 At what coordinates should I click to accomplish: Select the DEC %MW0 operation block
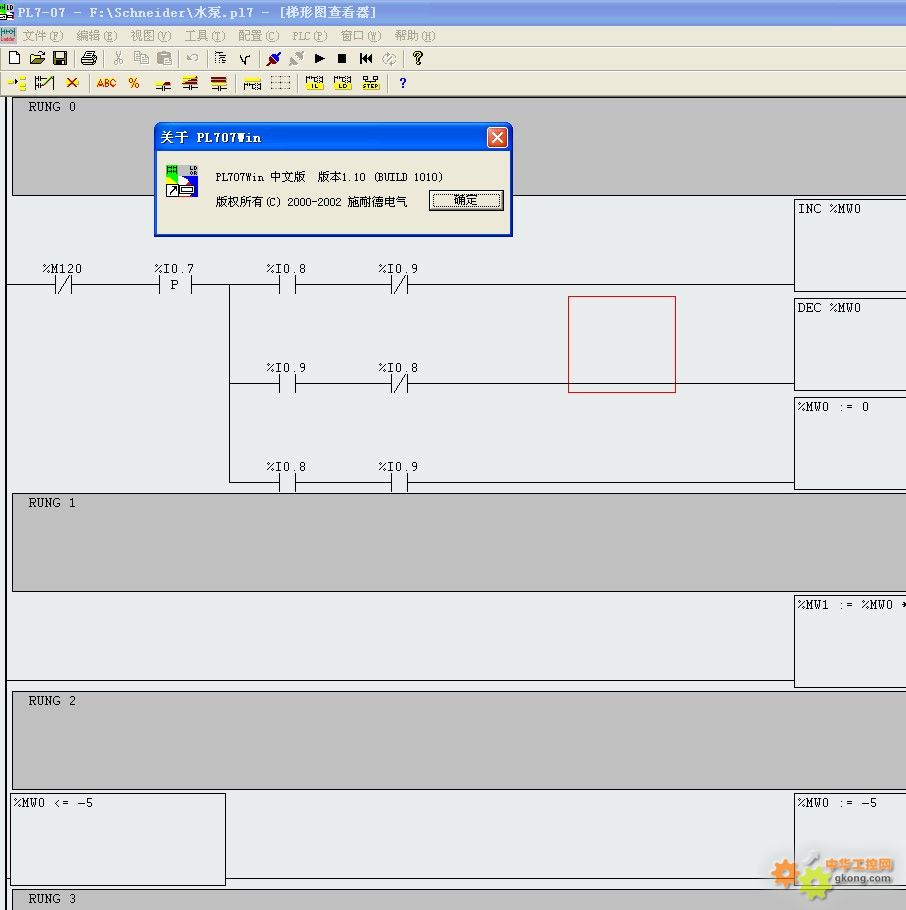[x=850, y=344]
